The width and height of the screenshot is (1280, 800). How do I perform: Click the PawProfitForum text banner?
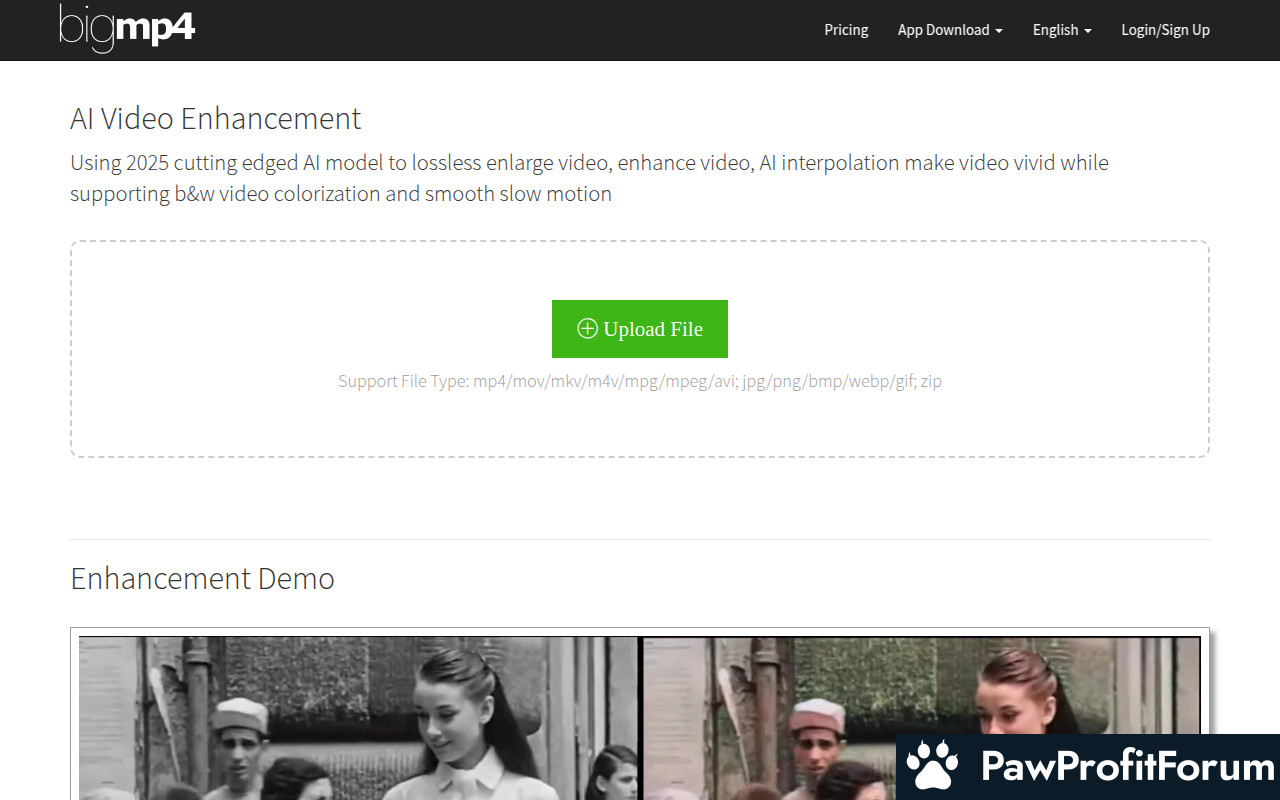[1127, 767]
